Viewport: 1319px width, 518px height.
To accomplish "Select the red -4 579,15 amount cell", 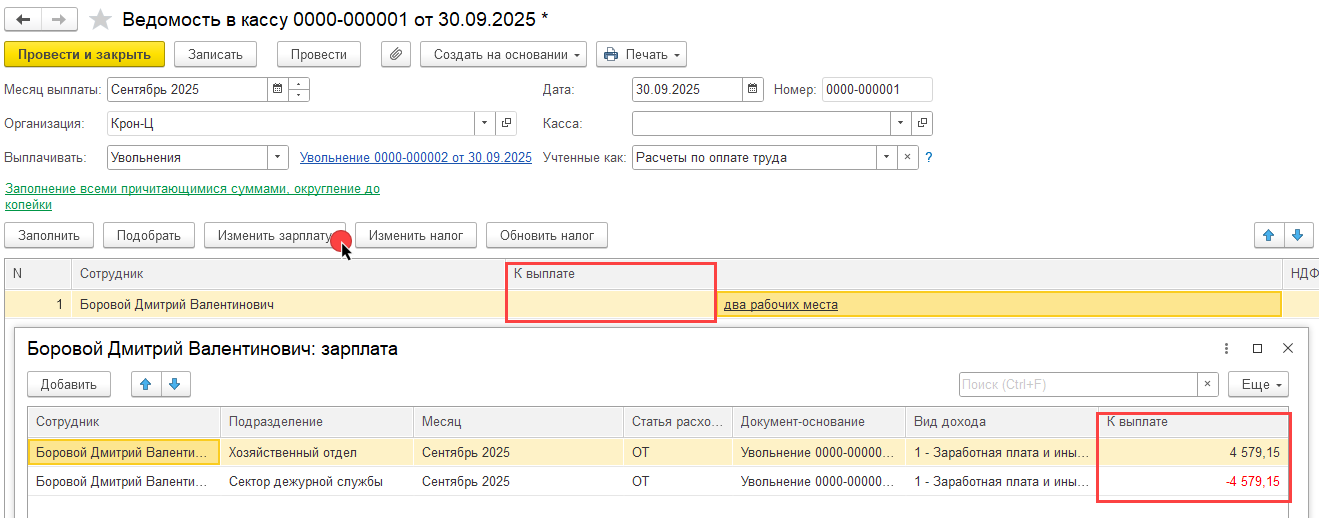I will (1193, 481).
